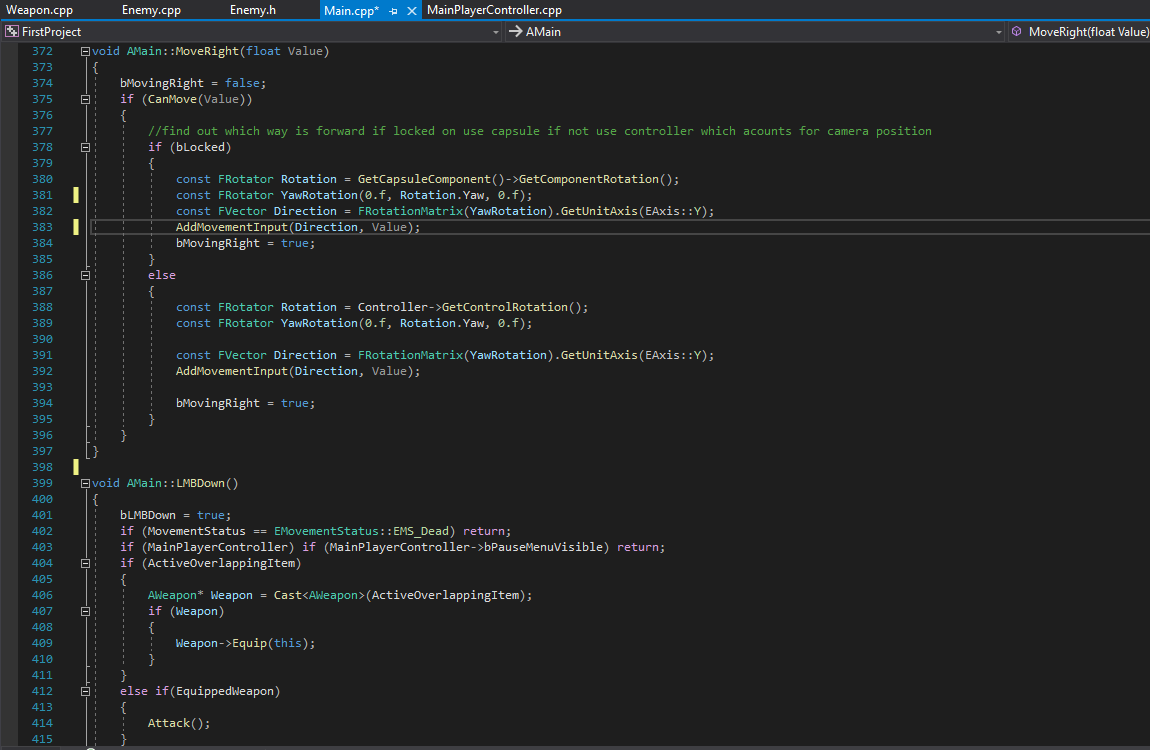Image resolution: width=1150 pixels, height=750 pixels.
Task: Open the MainPlayerController.cpp tab
Action: tap(494, 10)
